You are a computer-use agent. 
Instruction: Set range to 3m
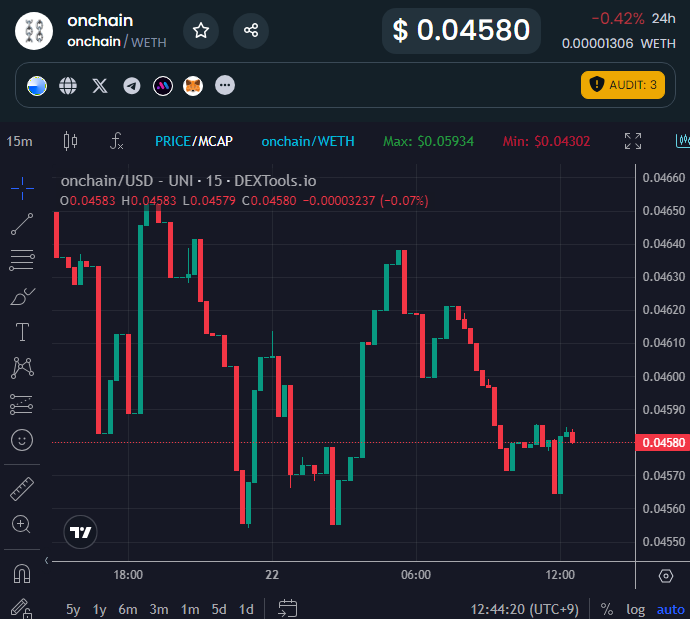[159, 609]
